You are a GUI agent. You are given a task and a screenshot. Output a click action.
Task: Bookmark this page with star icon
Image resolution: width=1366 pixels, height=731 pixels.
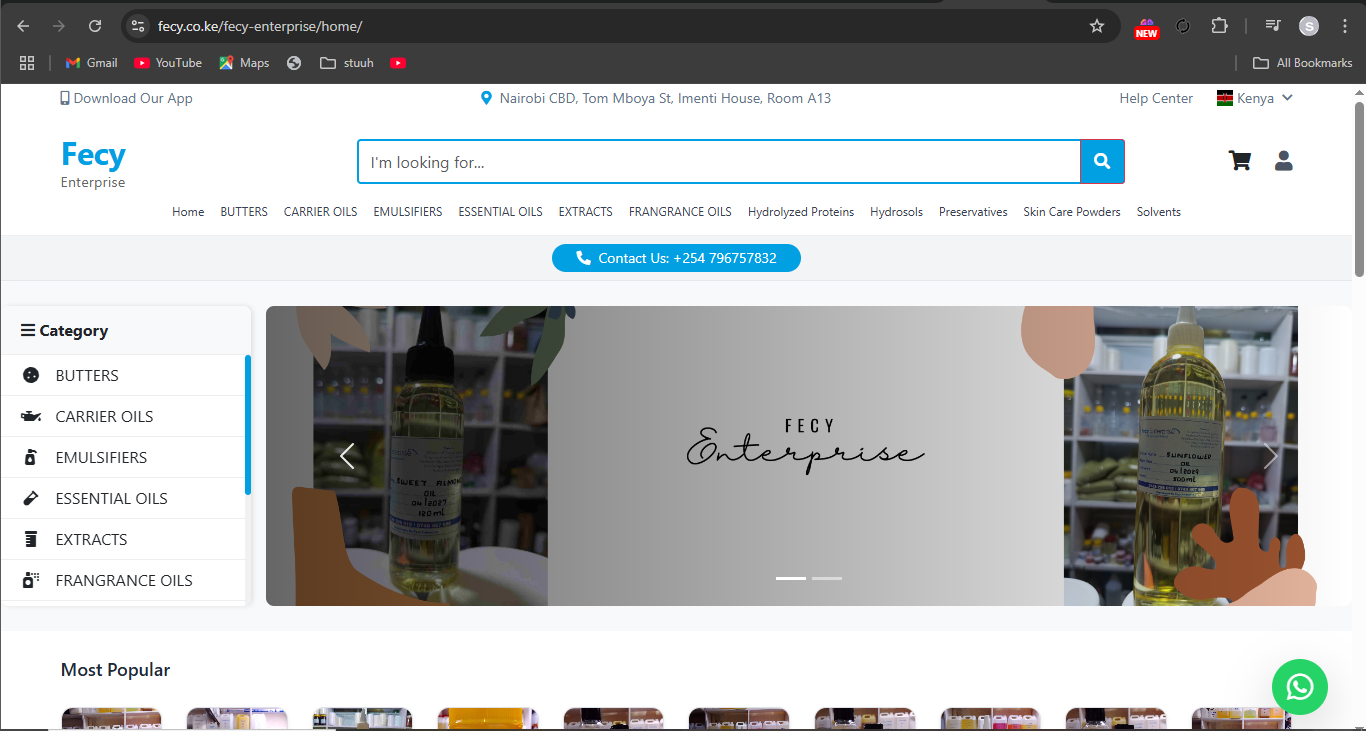tap(1097, 26)
